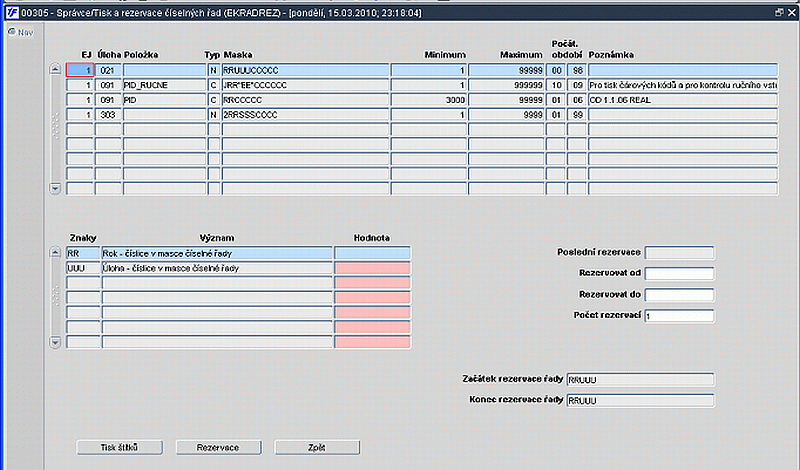Click the Minimum cell with 3000
The height and width of the screenshot is (470, 800).
coord(429,100)
